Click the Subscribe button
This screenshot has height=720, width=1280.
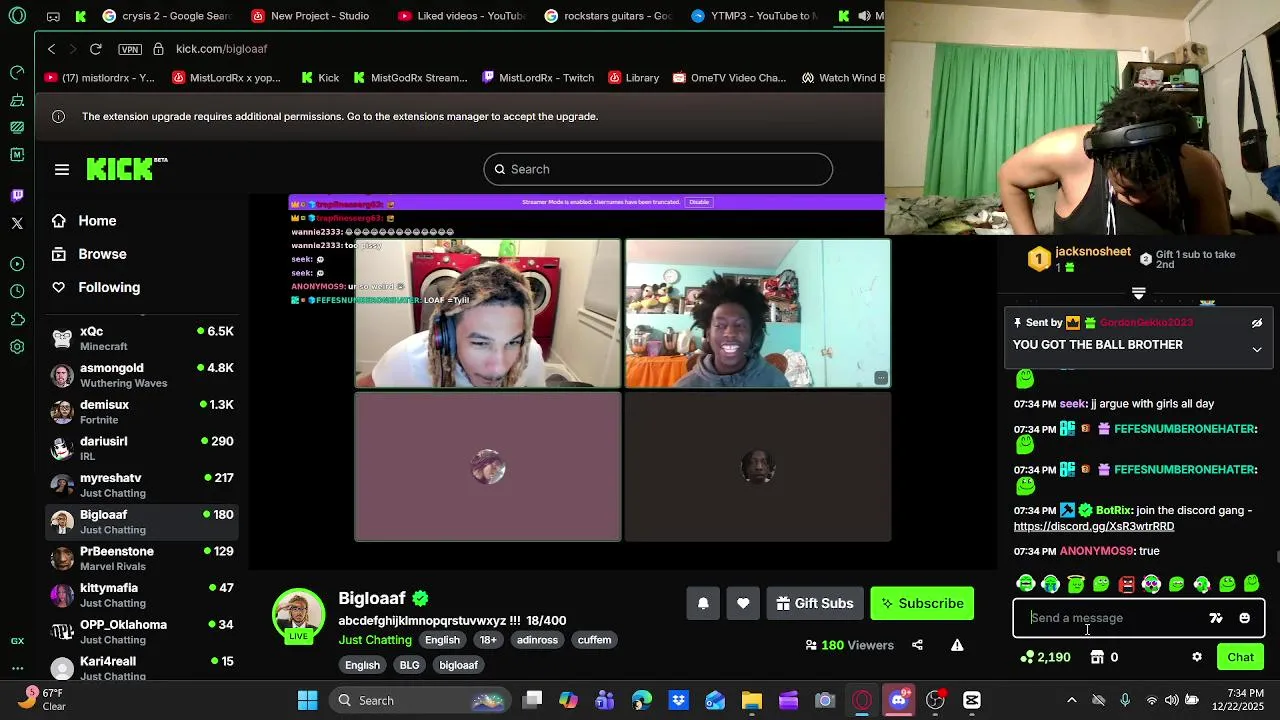click(x=922, y=603)
